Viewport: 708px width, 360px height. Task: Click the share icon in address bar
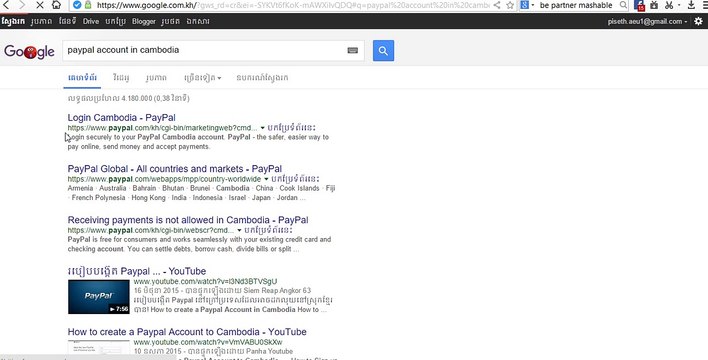click(x=497, y=5)
